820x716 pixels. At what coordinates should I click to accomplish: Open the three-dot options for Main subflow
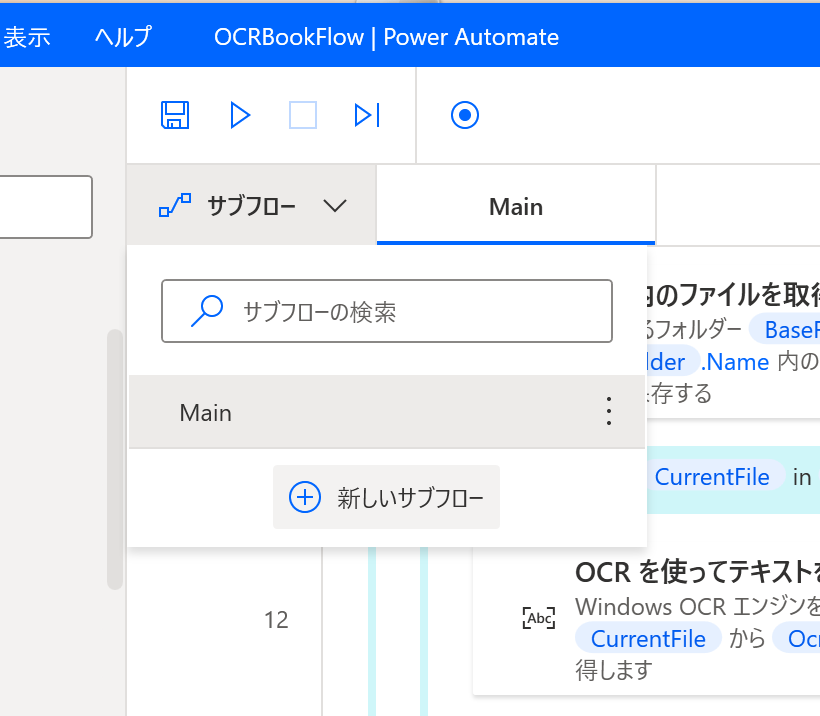[x=608, y=411]
